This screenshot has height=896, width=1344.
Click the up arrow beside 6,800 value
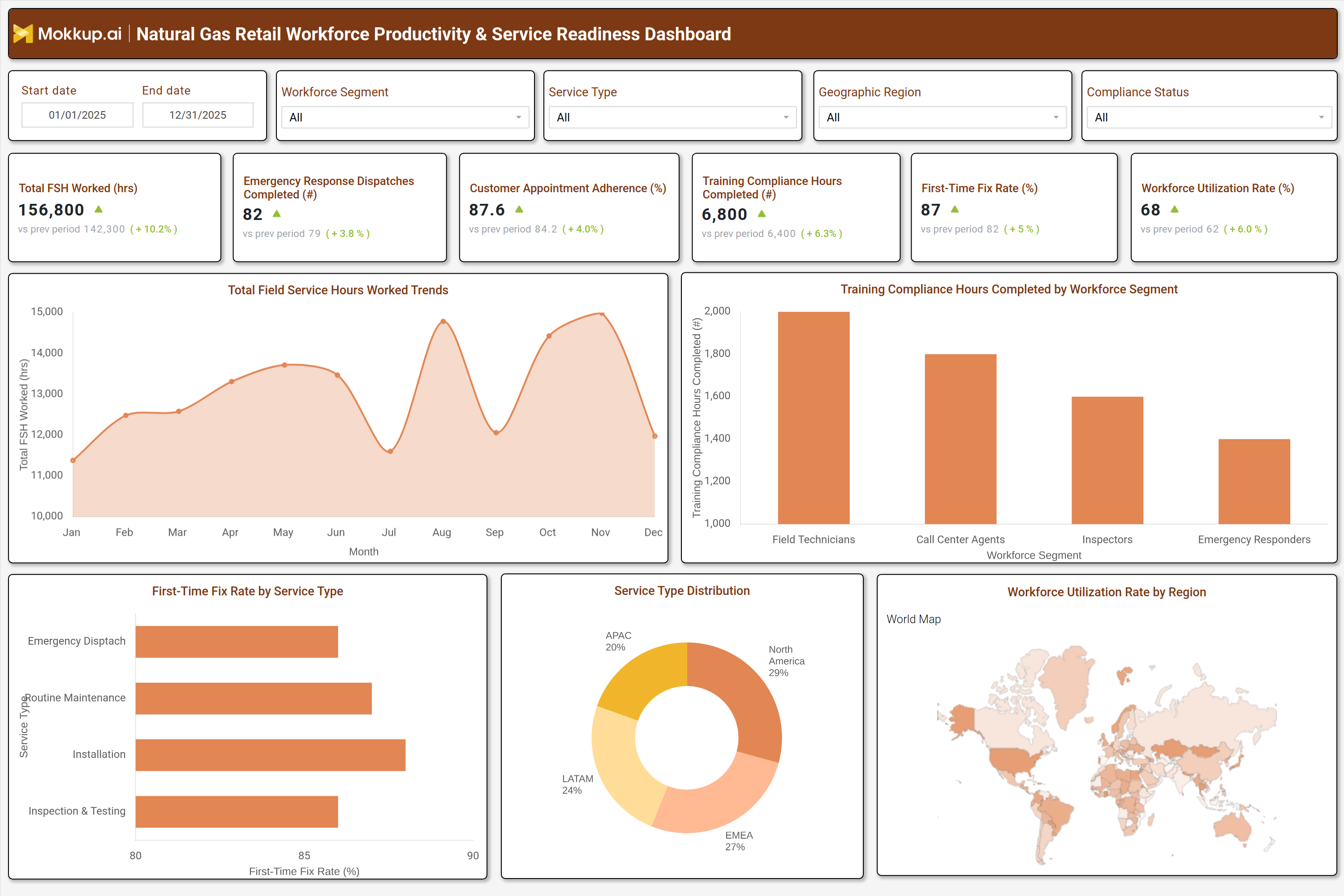coord(762,214)
